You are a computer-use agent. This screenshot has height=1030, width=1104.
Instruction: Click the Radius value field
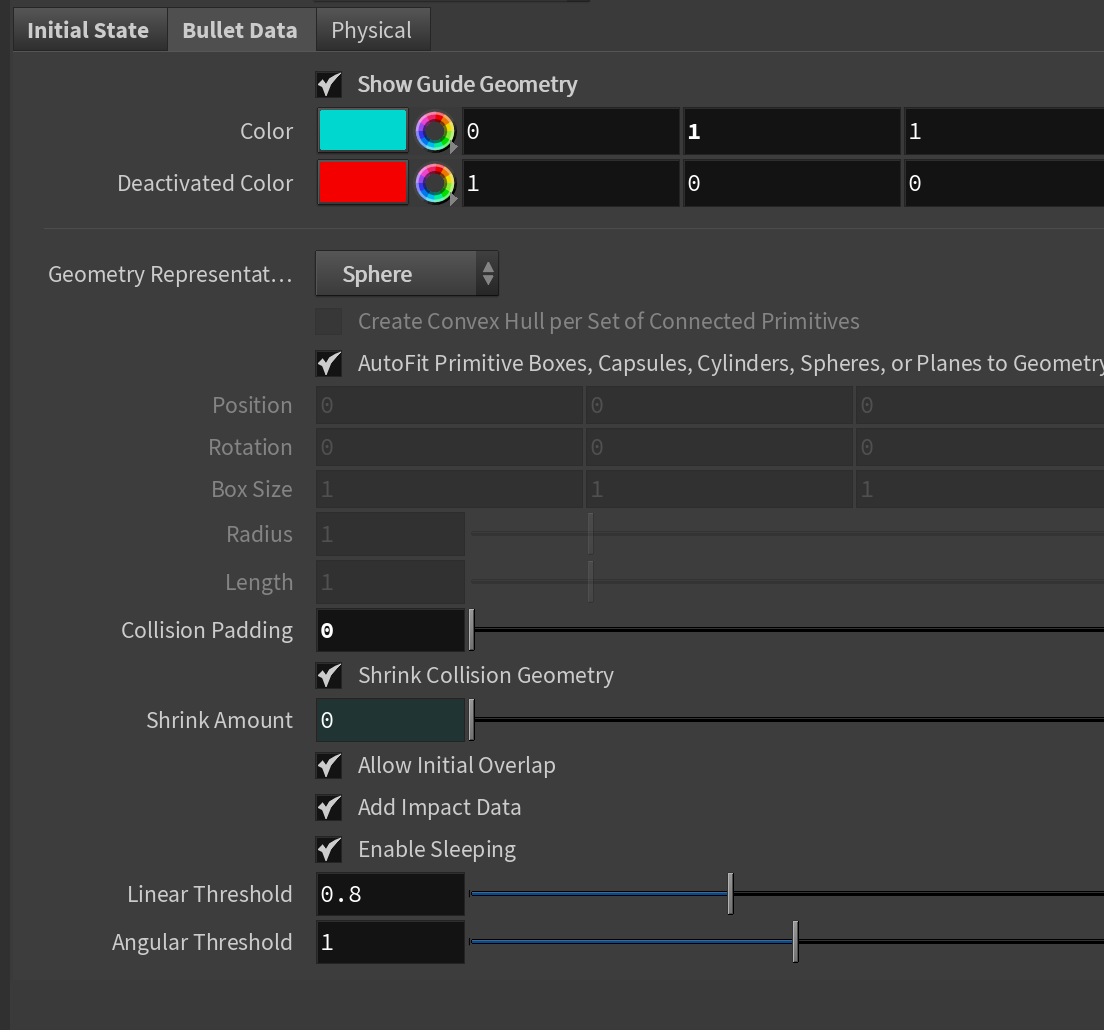pyautogui.click(x=390, y=534)
